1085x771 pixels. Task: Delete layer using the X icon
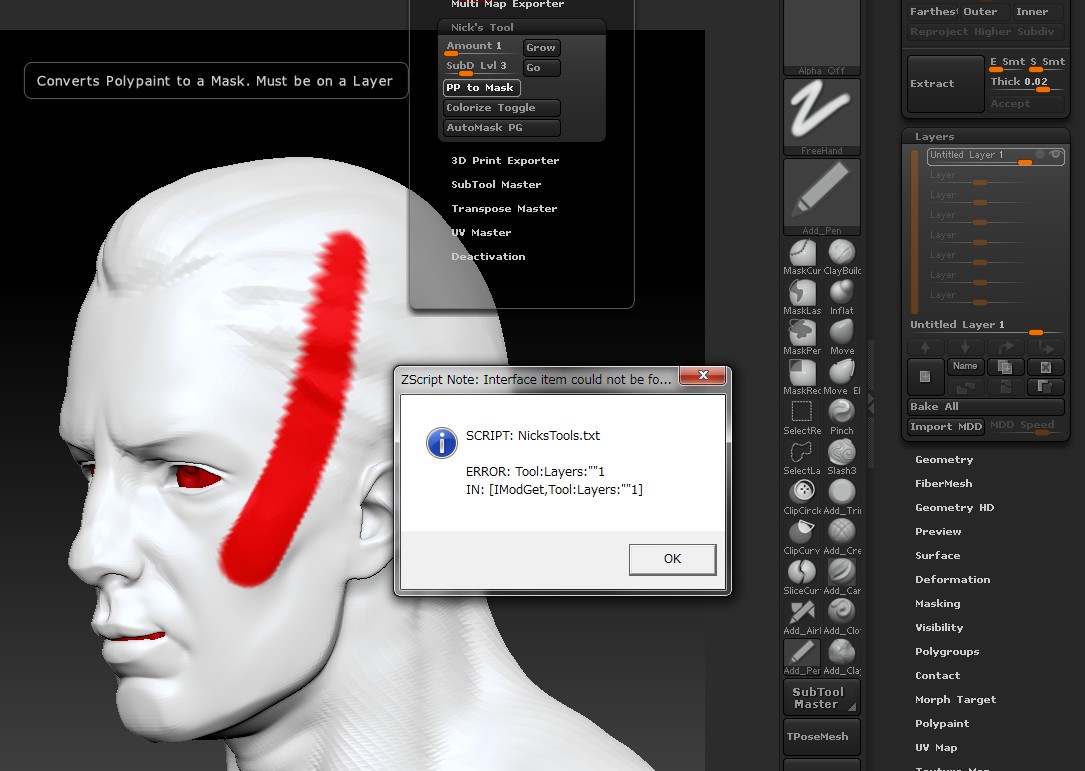pos(1045,367)
